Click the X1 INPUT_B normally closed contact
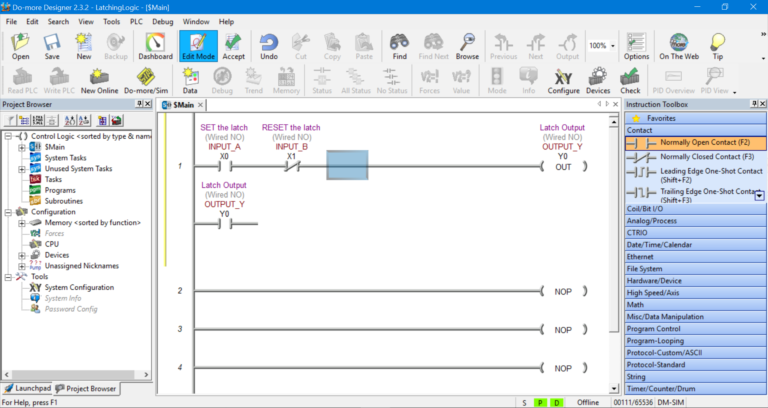 (292, 166)
